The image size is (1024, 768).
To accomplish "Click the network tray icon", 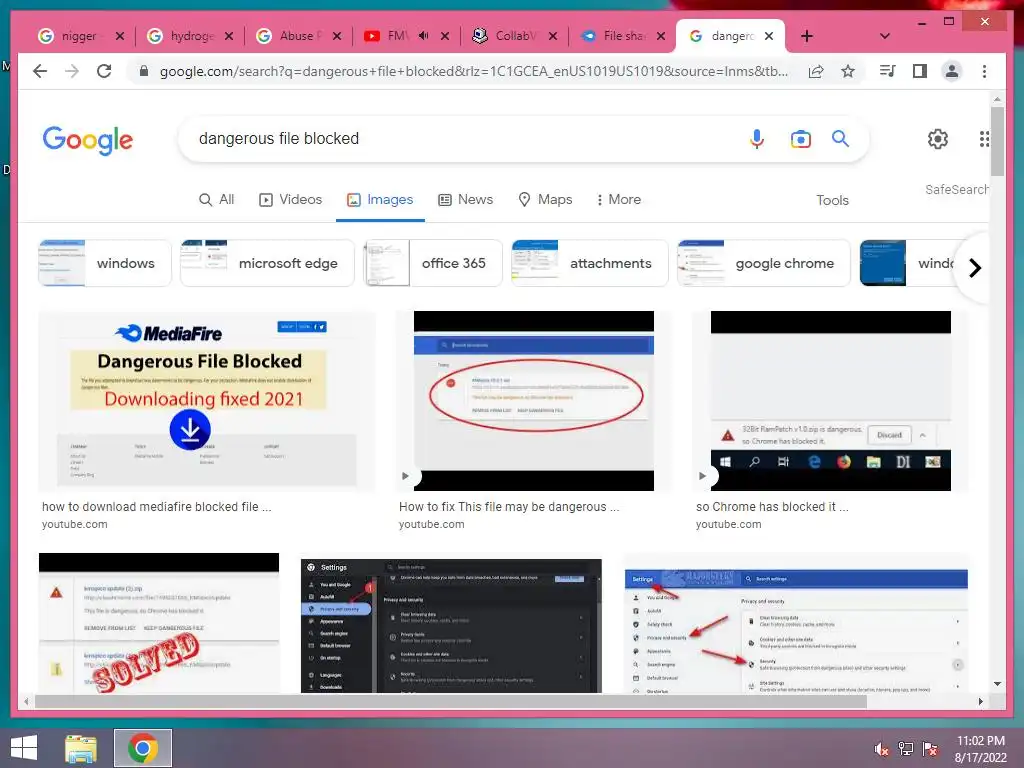I will (x=906, y=748).
